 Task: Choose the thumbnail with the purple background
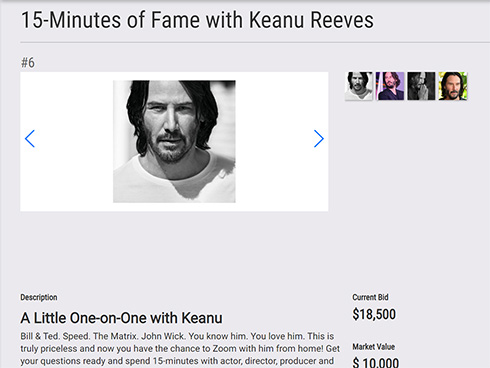coord(390,86)
